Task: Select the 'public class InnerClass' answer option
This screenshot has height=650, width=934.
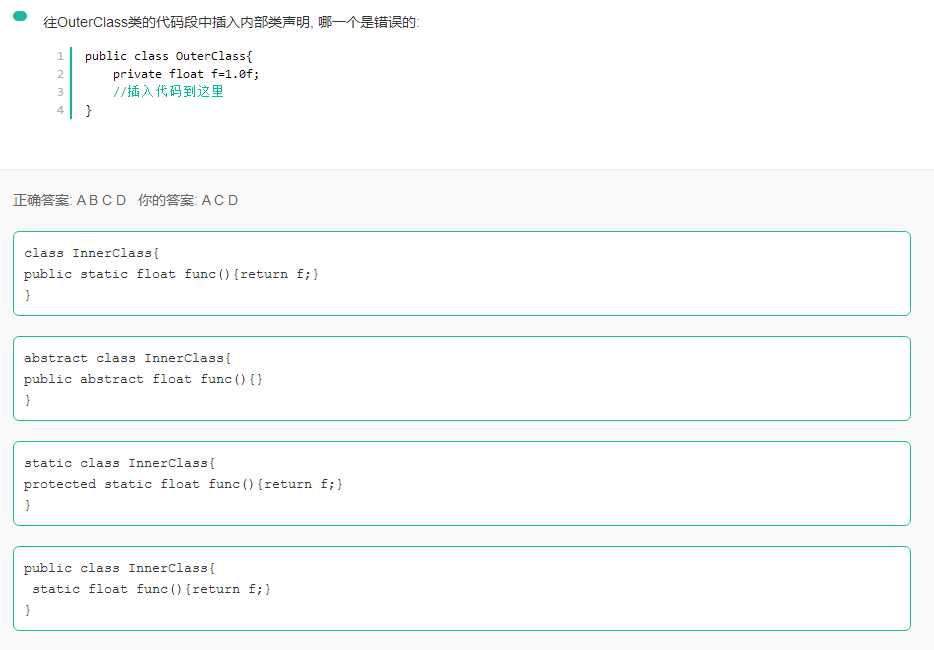Action: (x=461, y=588)
